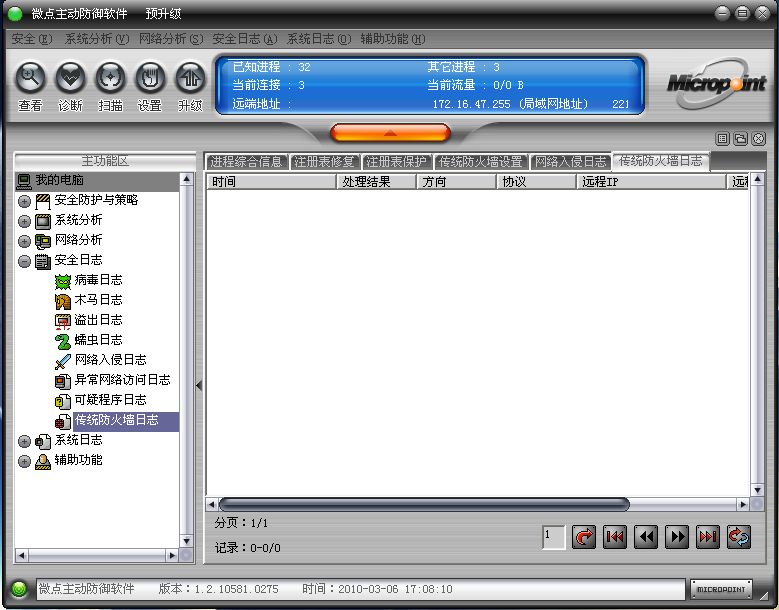The width and height of the screenshot is (779, 610).
Task: Select the 传统防火墙日志 tab
Action: 661,160
